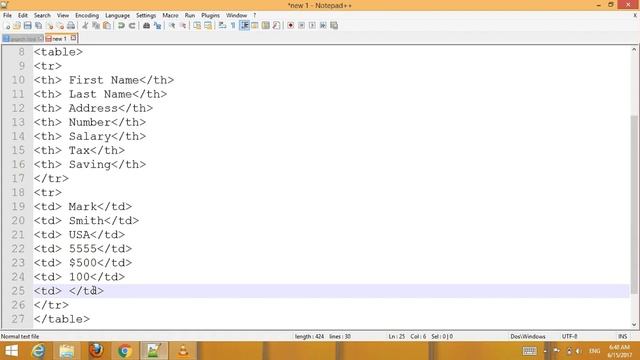
Task: Click the Close document toolbar icon
Action: click(50, 25)
